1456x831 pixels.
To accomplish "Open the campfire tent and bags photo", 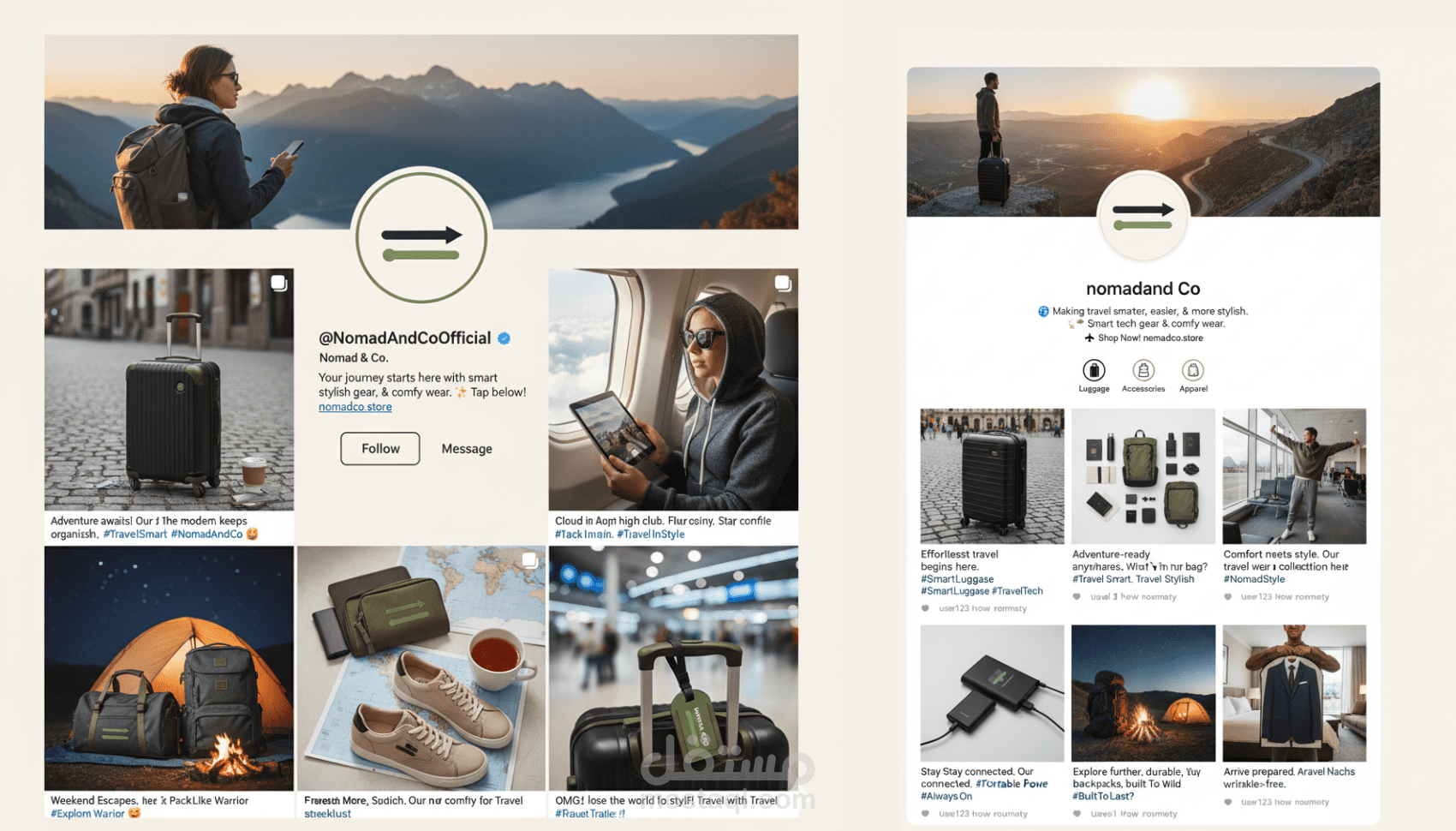I will pyautogui.click(x=169, y=668).
